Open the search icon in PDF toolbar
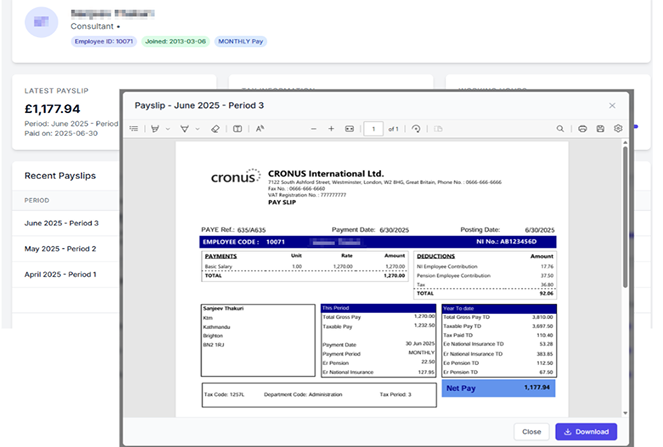The height and width of the screenshot is (447, 663). (560, 129)
